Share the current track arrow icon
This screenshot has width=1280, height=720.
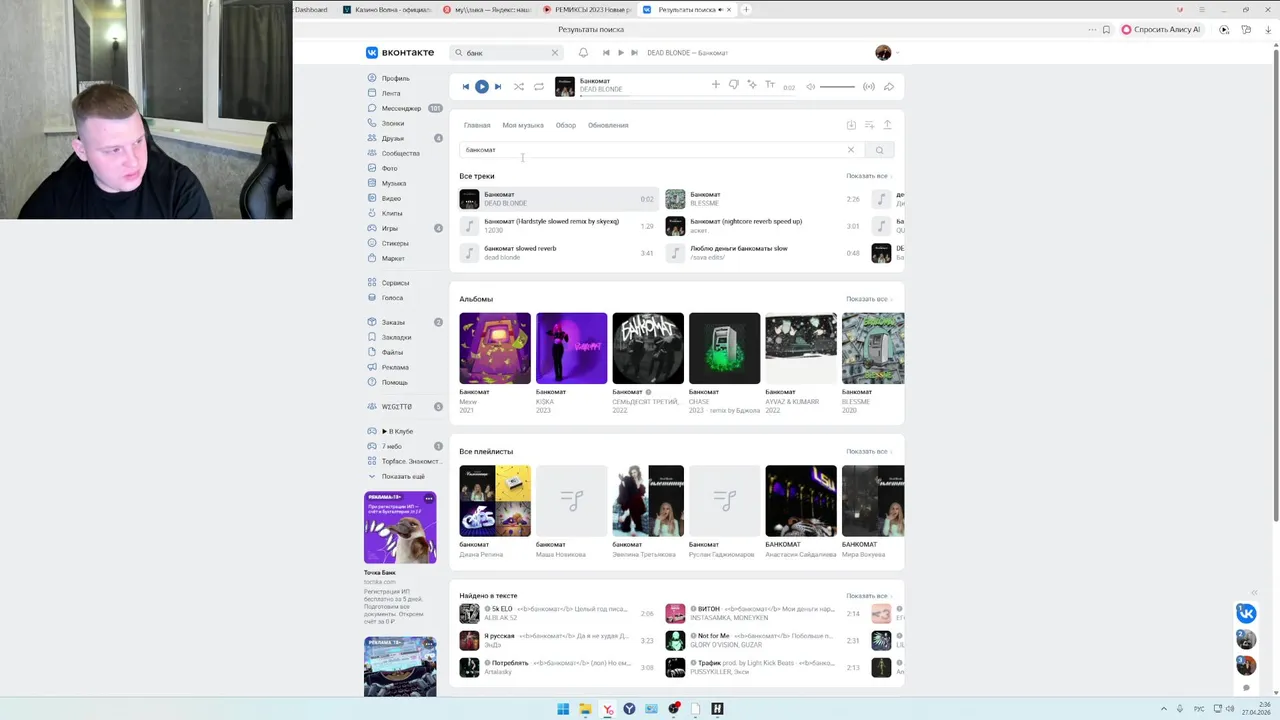click(888, 87)
